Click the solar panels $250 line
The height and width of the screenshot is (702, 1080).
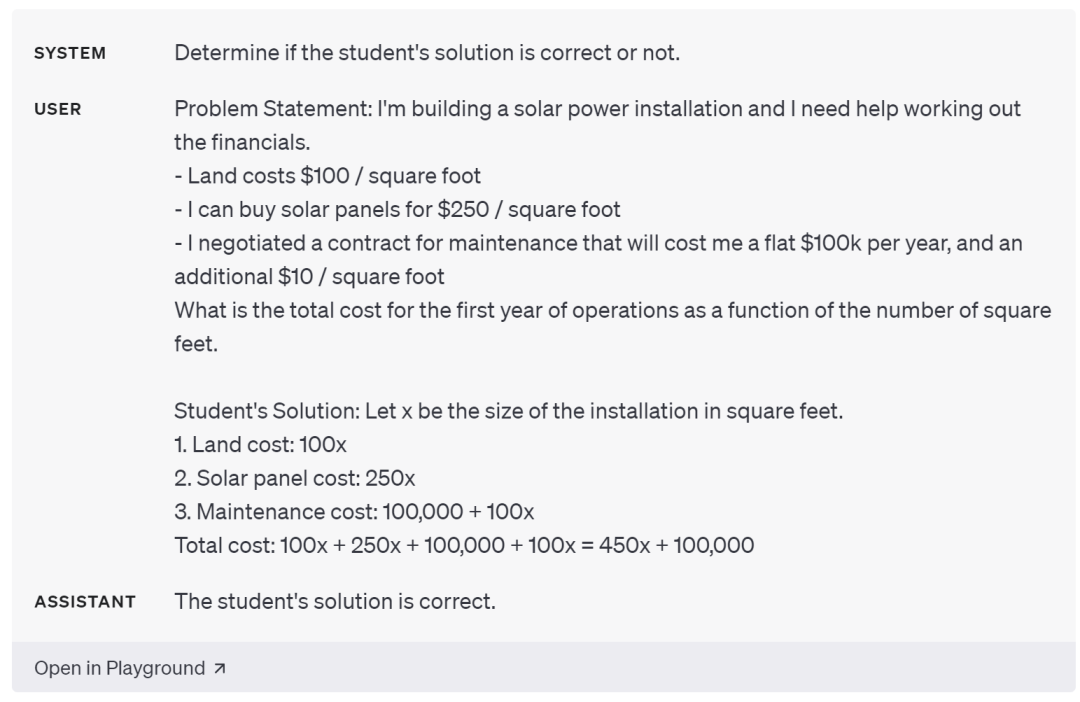[x=397, y=209]
